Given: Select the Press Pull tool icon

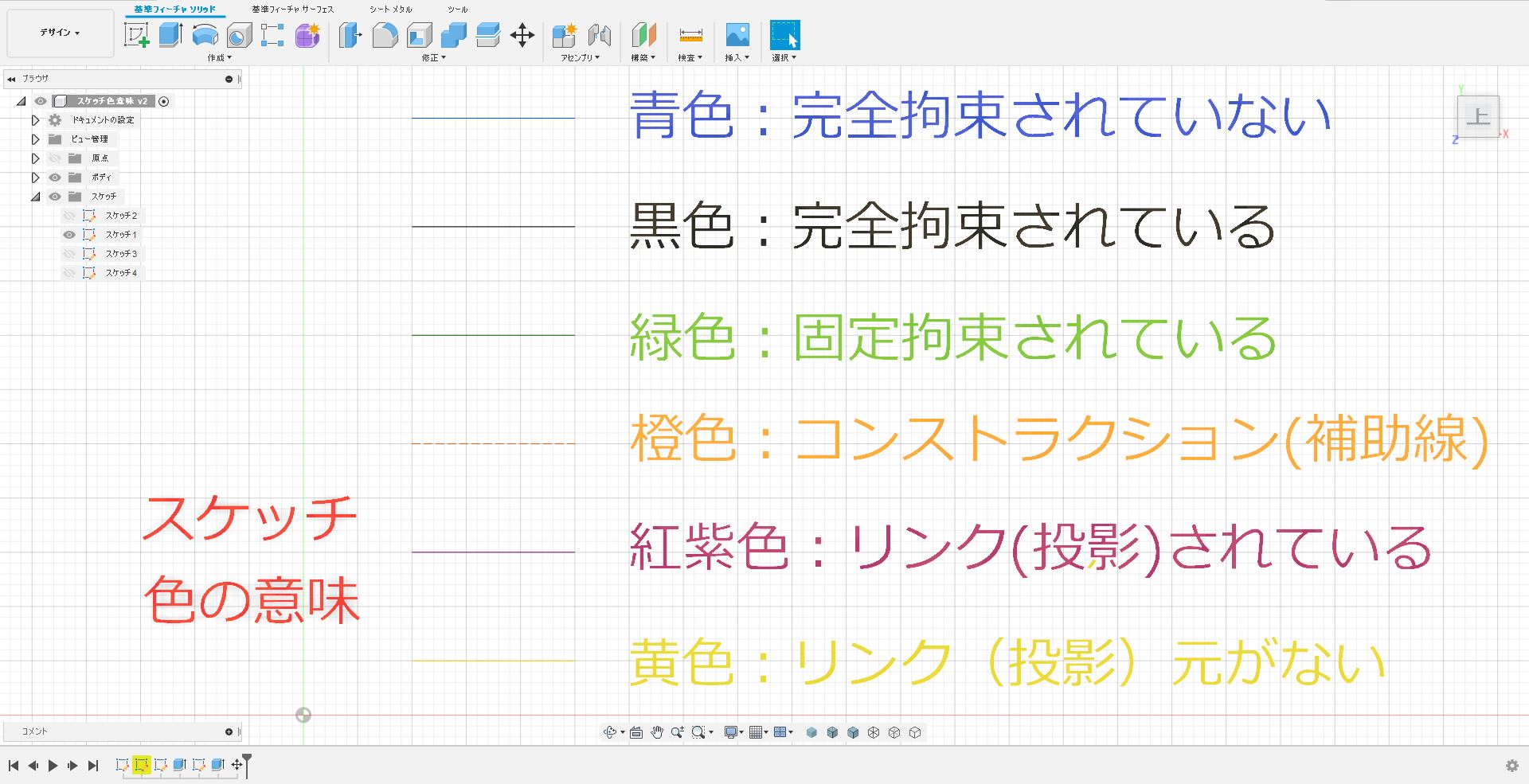Looking at the screenshot, I should click(350, 35).
